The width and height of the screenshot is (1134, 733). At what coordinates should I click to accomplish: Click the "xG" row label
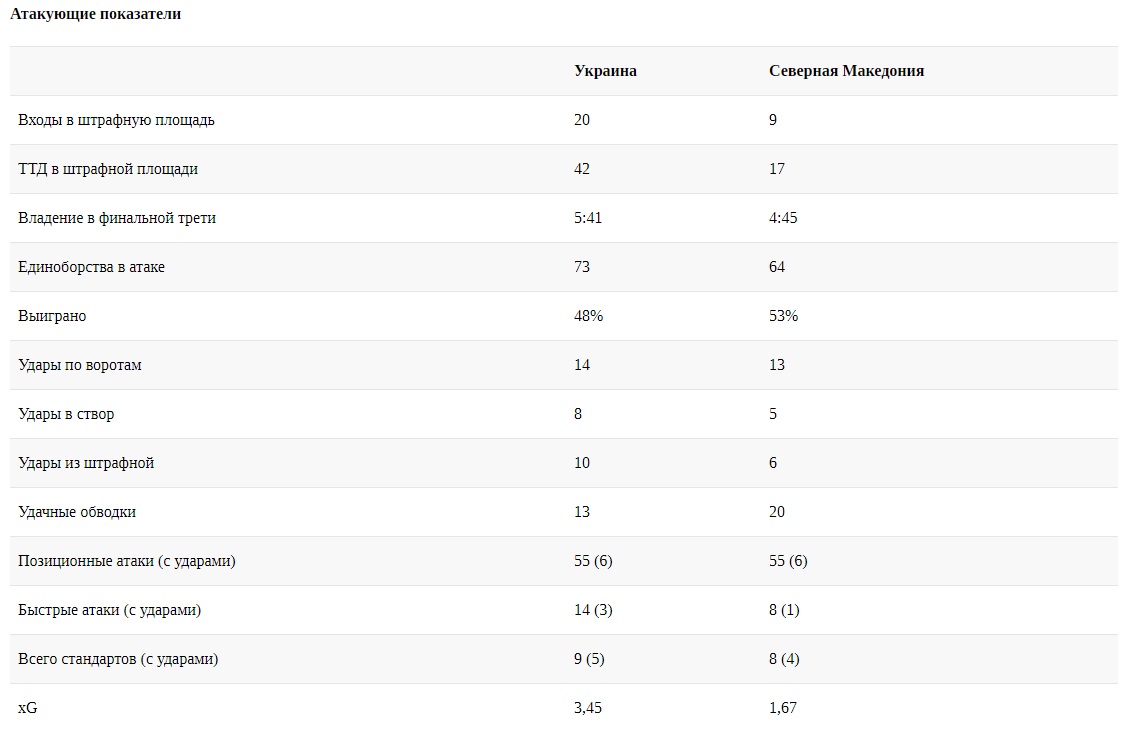(28, 708)
